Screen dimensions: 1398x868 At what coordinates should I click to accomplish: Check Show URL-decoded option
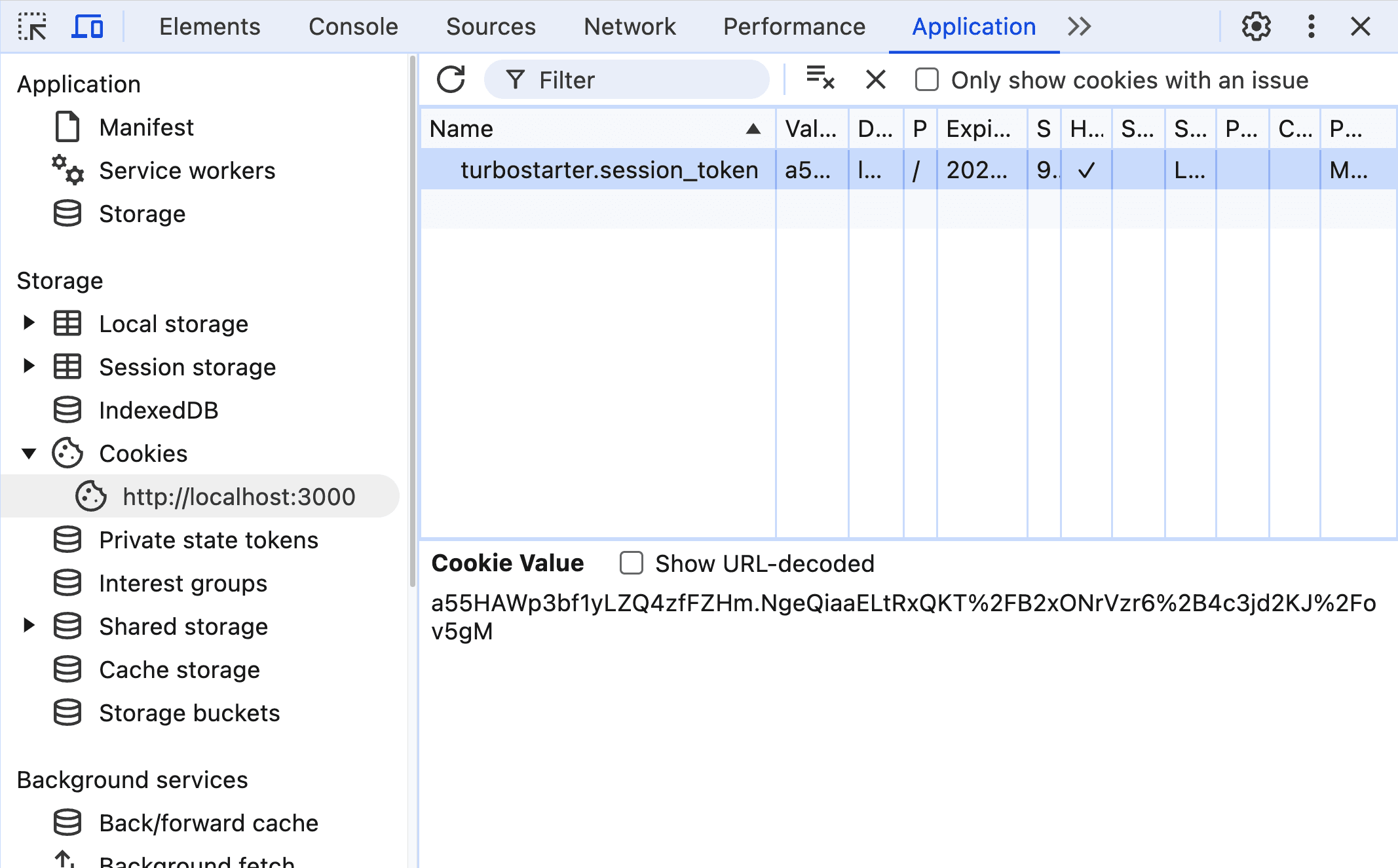631,563
